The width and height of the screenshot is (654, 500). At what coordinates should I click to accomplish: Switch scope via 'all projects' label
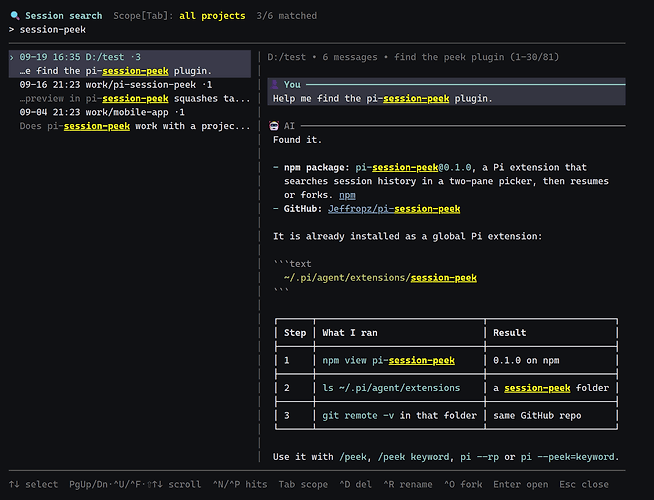pyautogui.click(x=212, y=16)
